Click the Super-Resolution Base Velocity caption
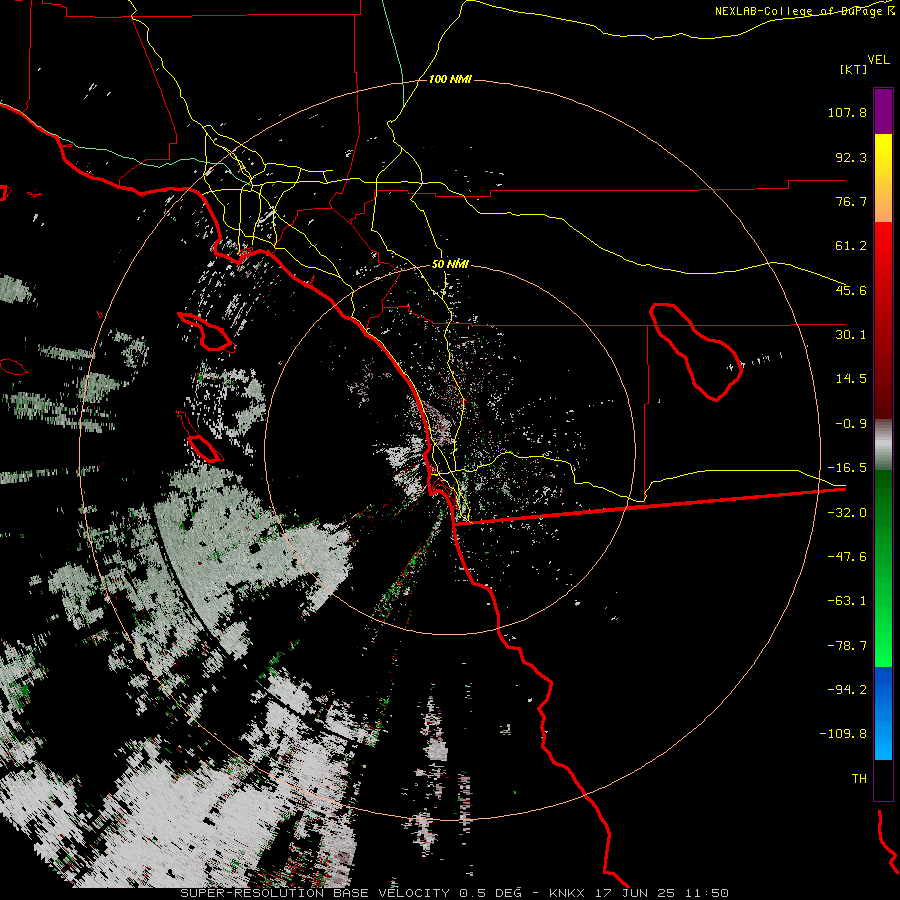Image resolution: width=900 pixels, height=900 pixels. (x=454, y=893)
